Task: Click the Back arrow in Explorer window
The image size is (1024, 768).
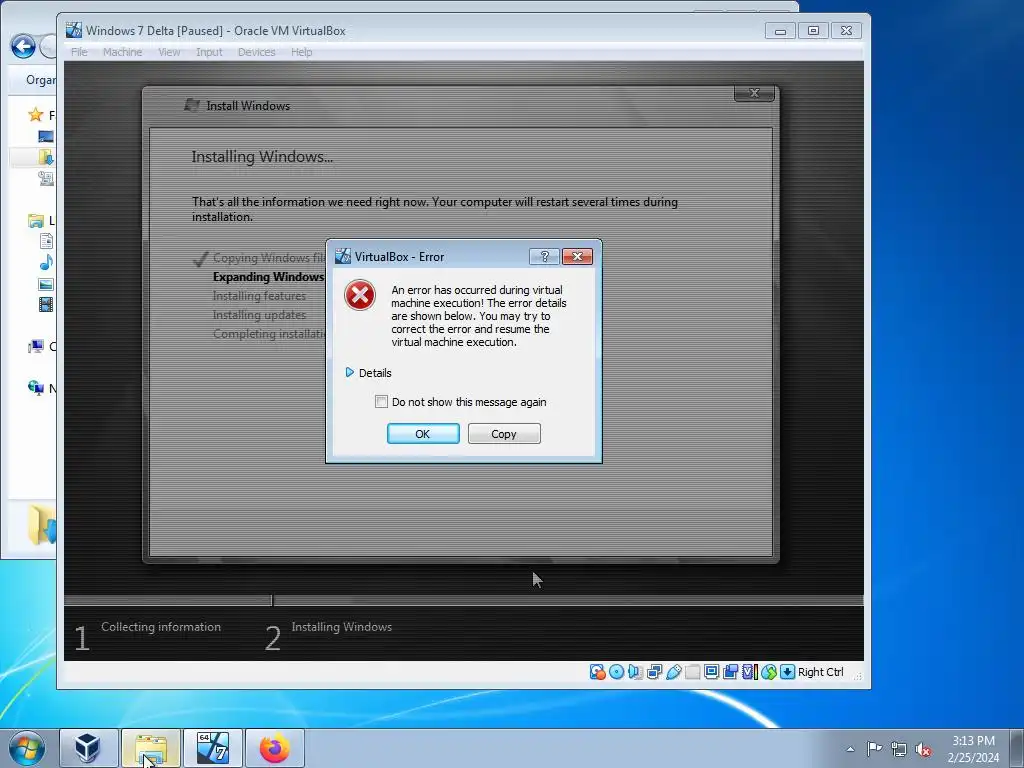Action: click(23, 46)
